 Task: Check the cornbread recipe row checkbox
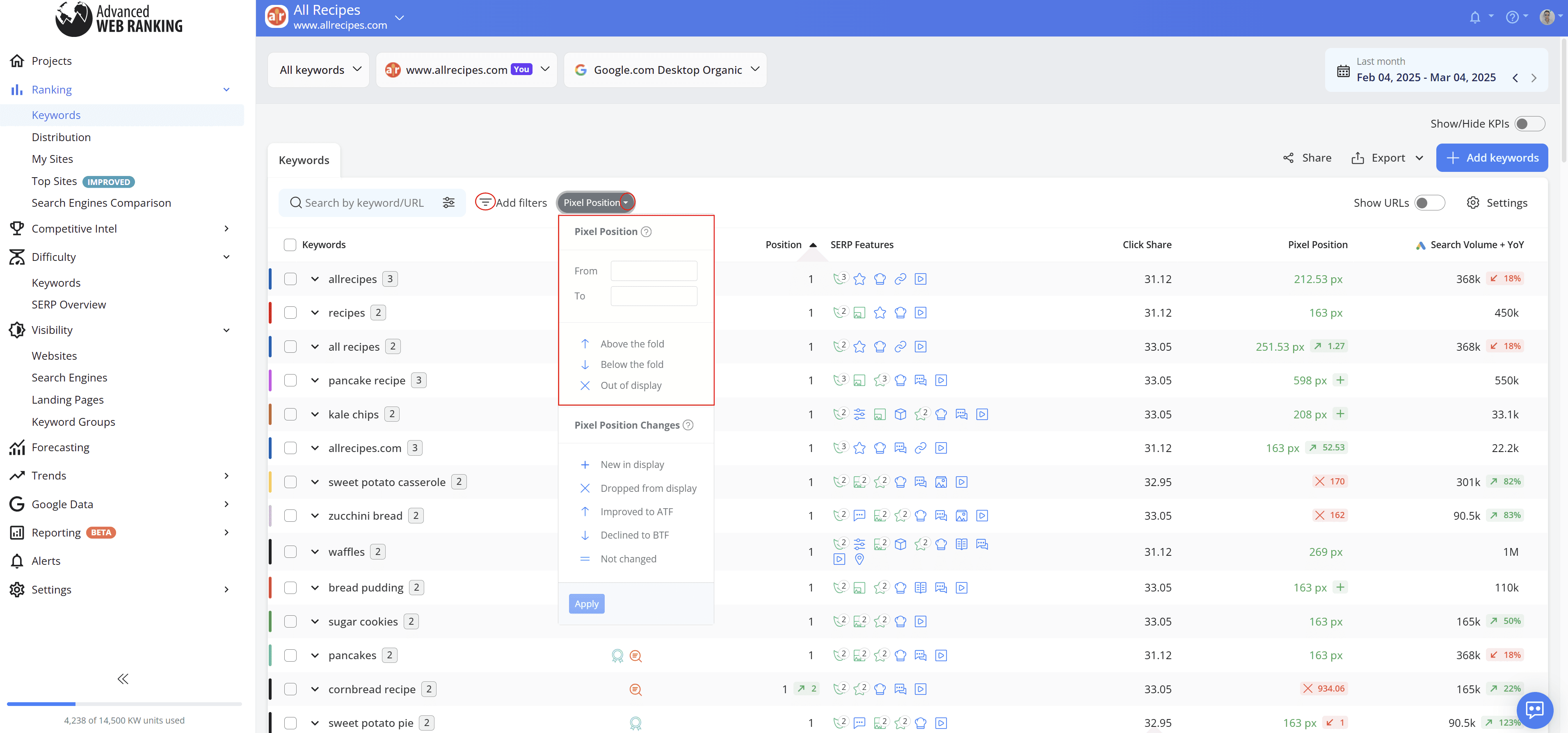[x=290, y=689]
